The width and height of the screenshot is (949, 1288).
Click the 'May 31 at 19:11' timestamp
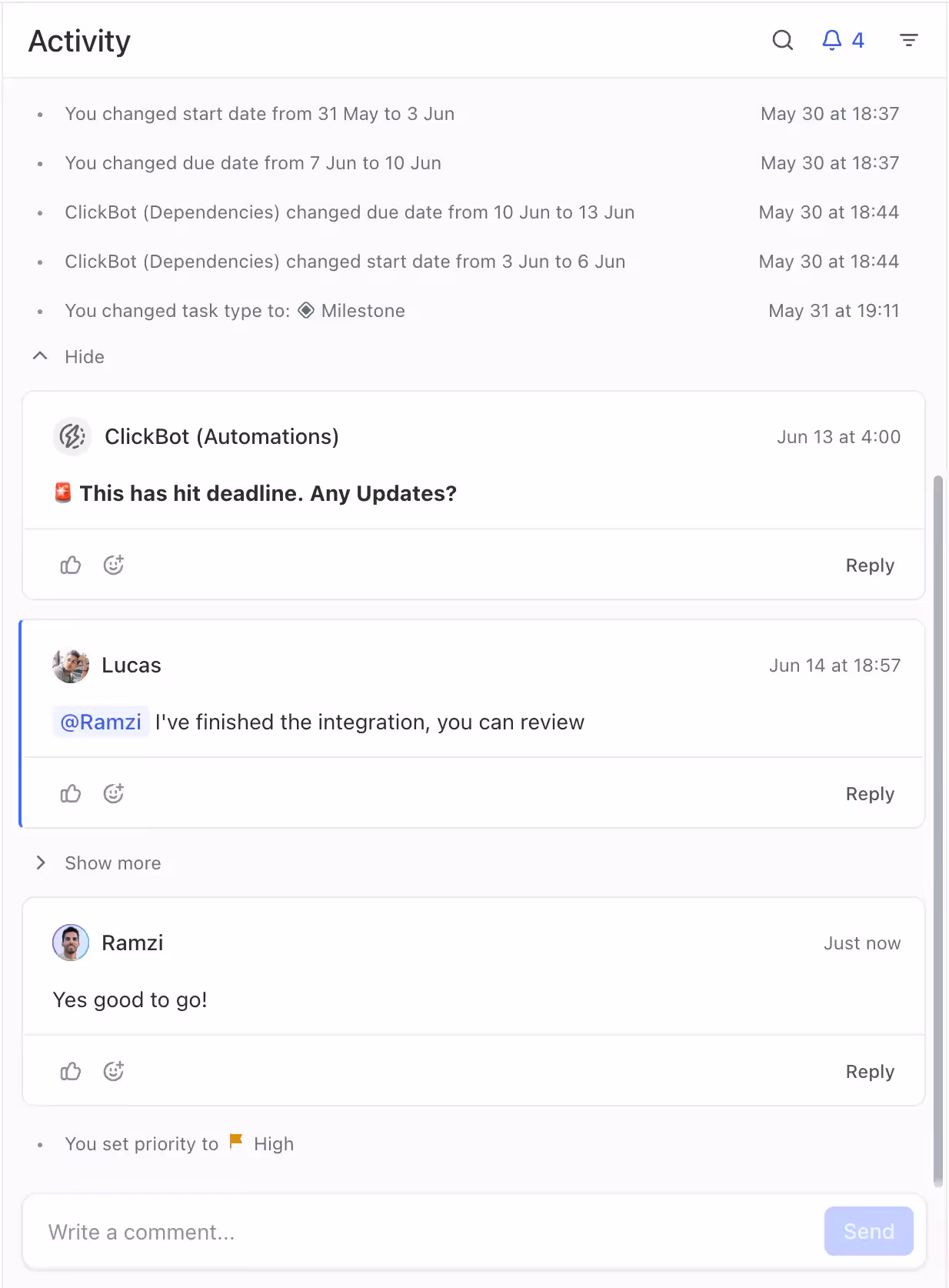834,311
